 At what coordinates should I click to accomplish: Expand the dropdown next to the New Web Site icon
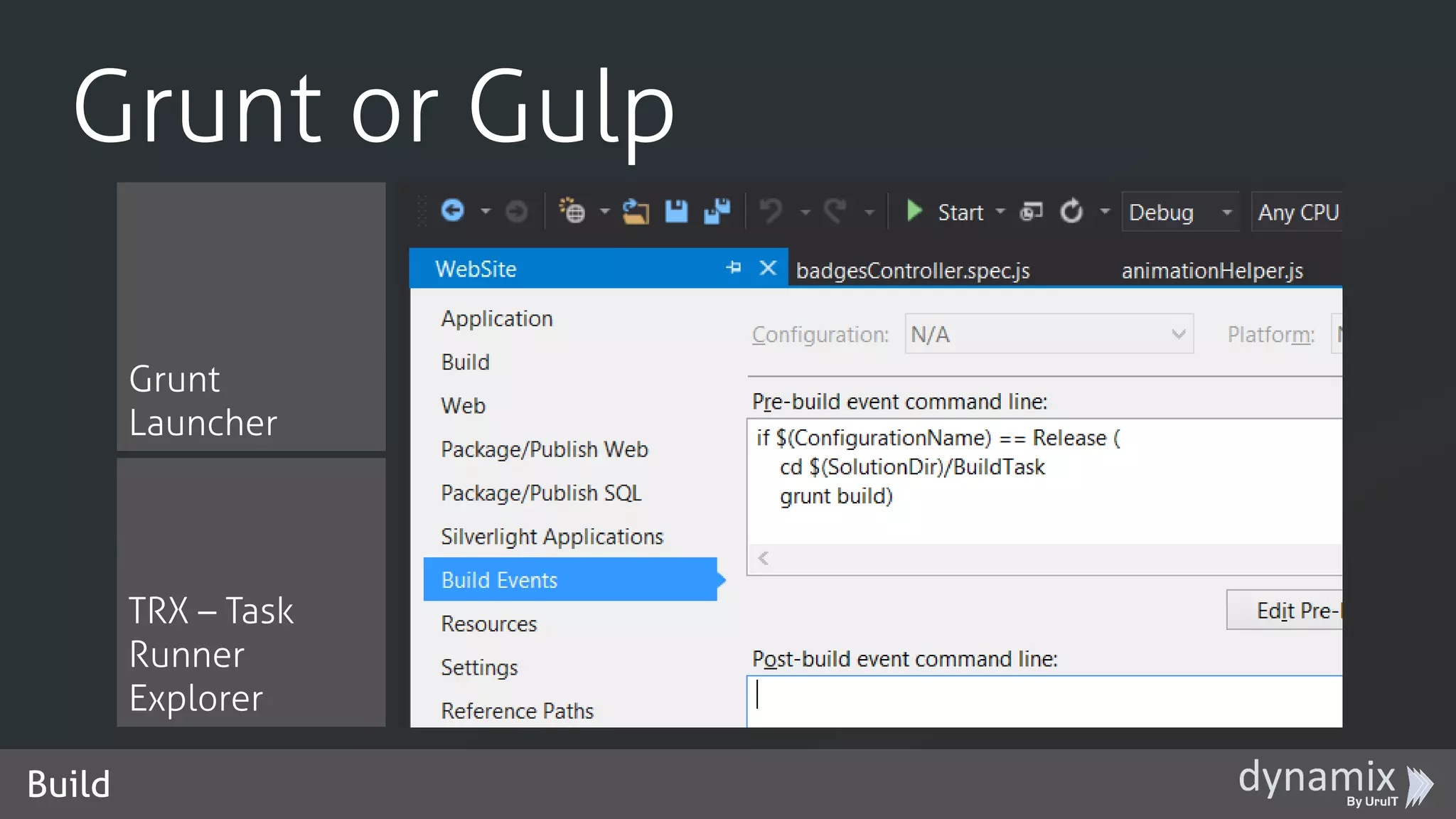604,212
